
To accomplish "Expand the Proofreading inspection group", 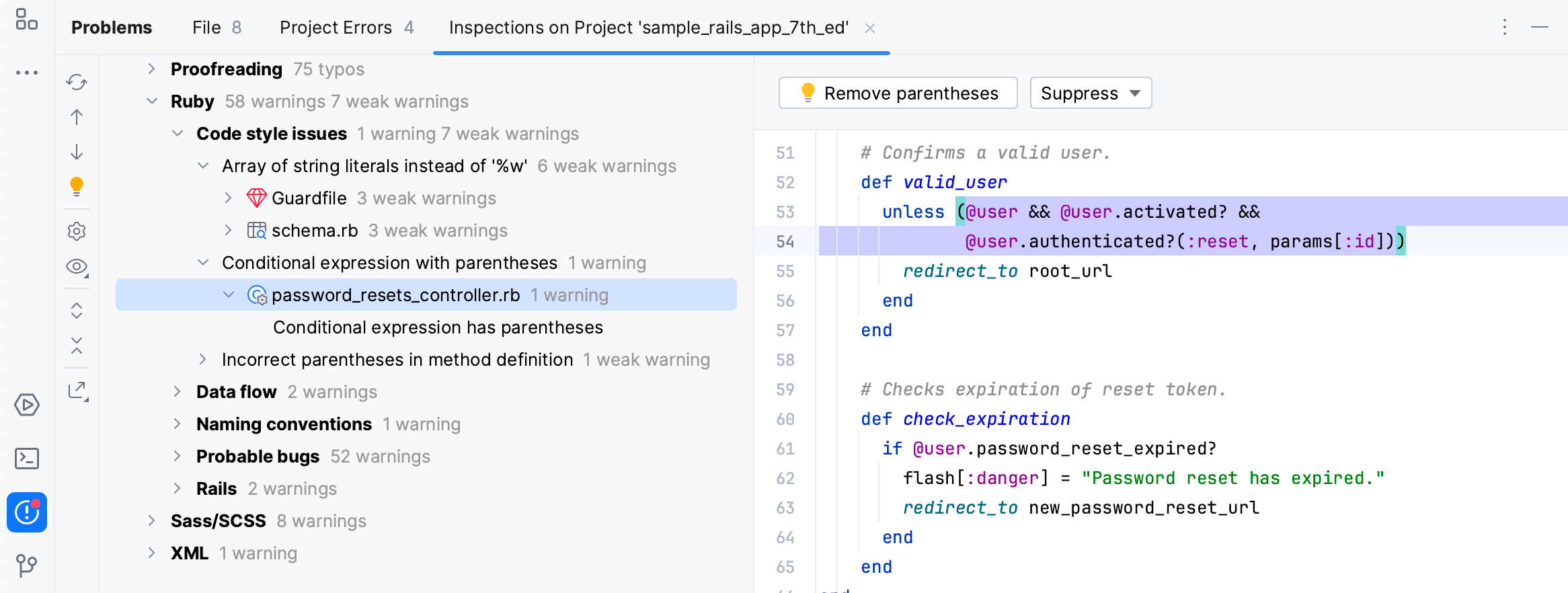I will [152, 69].
